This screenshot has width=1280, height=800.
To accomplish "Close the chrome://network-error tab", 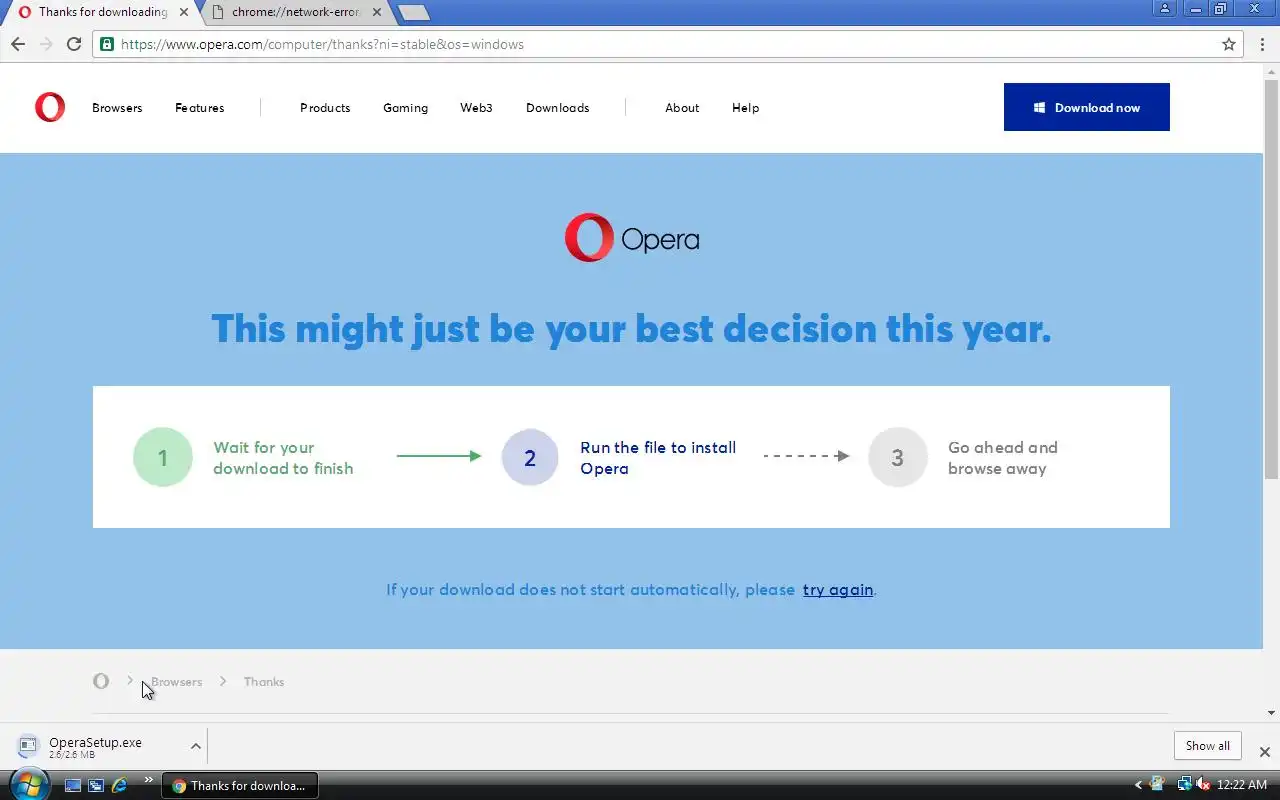I will click(x=377, y=12).
